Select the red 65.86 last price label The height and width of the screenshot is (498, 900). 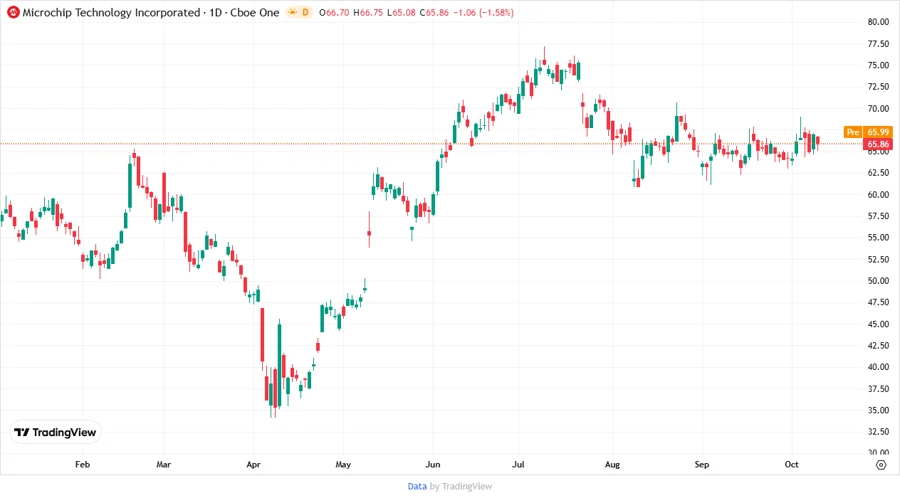879,144
